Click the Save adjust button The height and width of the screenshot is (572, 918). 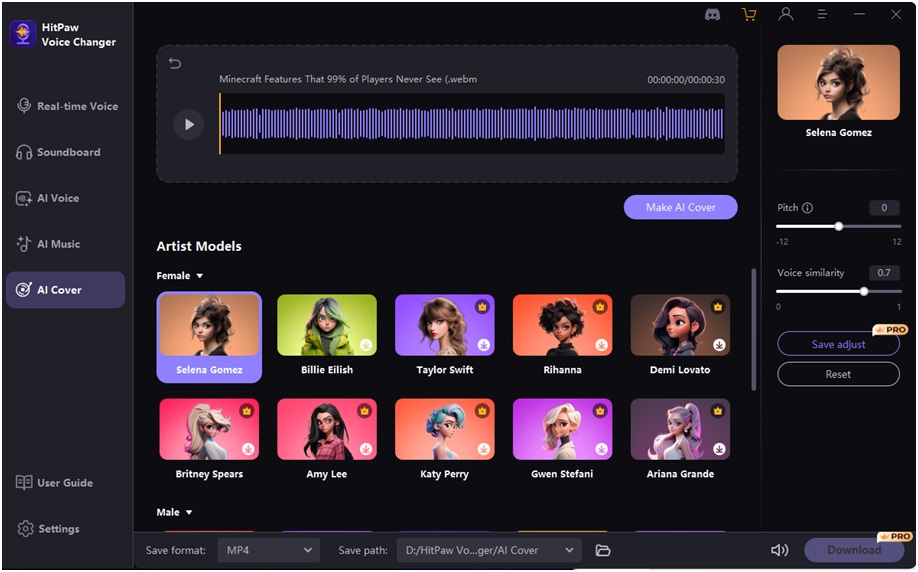point(838,344)
